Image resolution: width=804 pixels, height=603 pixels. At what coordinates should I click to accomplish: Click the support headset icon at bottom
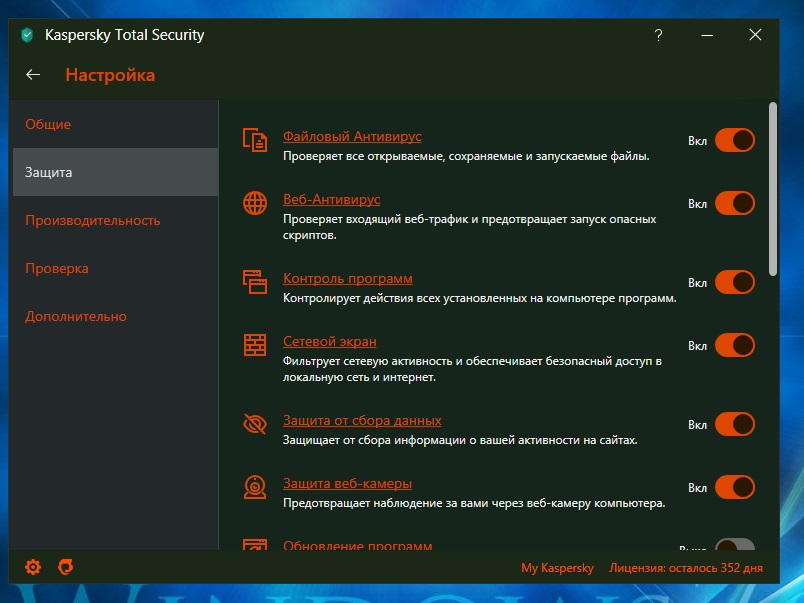pos(66,567)
